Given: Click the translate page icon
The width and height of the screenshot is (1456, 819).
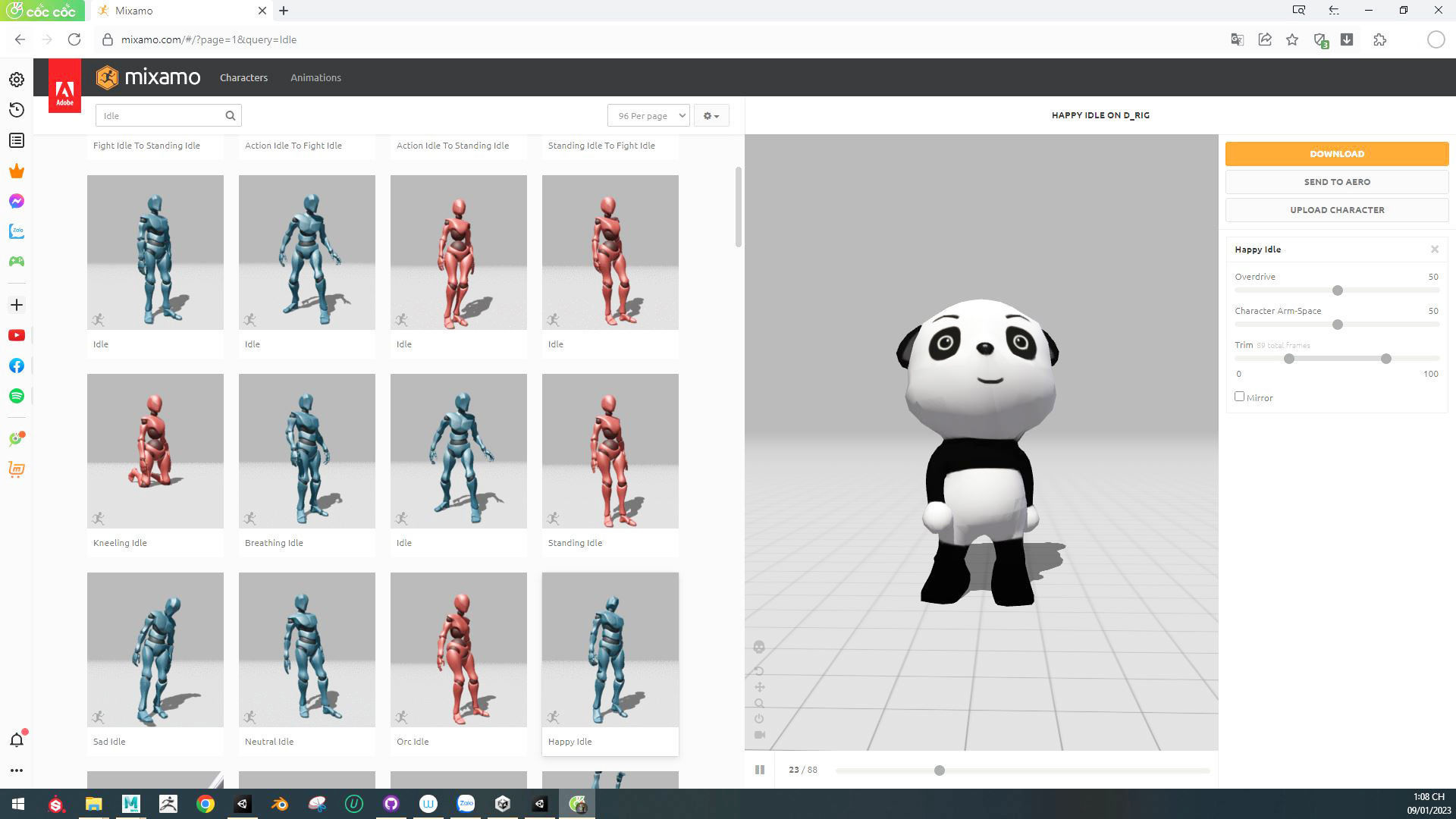Looking at the screenshot, I should tap(1237, 39).
